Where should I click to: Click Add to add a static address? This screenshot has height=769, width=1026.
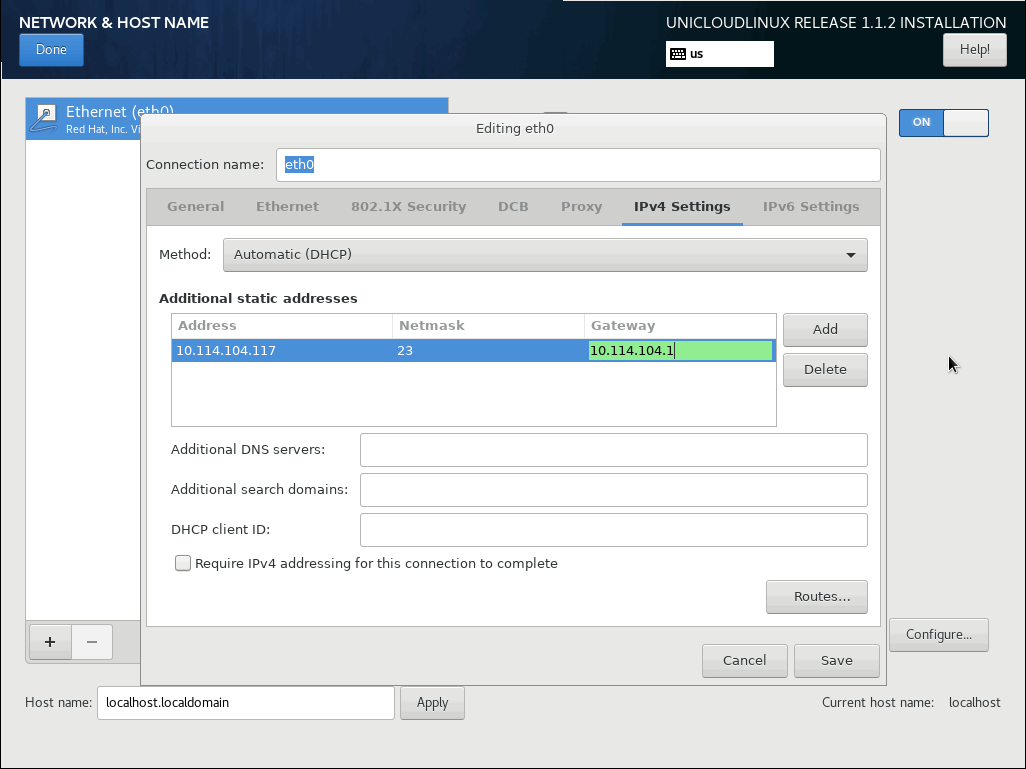(x=825, y=329)
